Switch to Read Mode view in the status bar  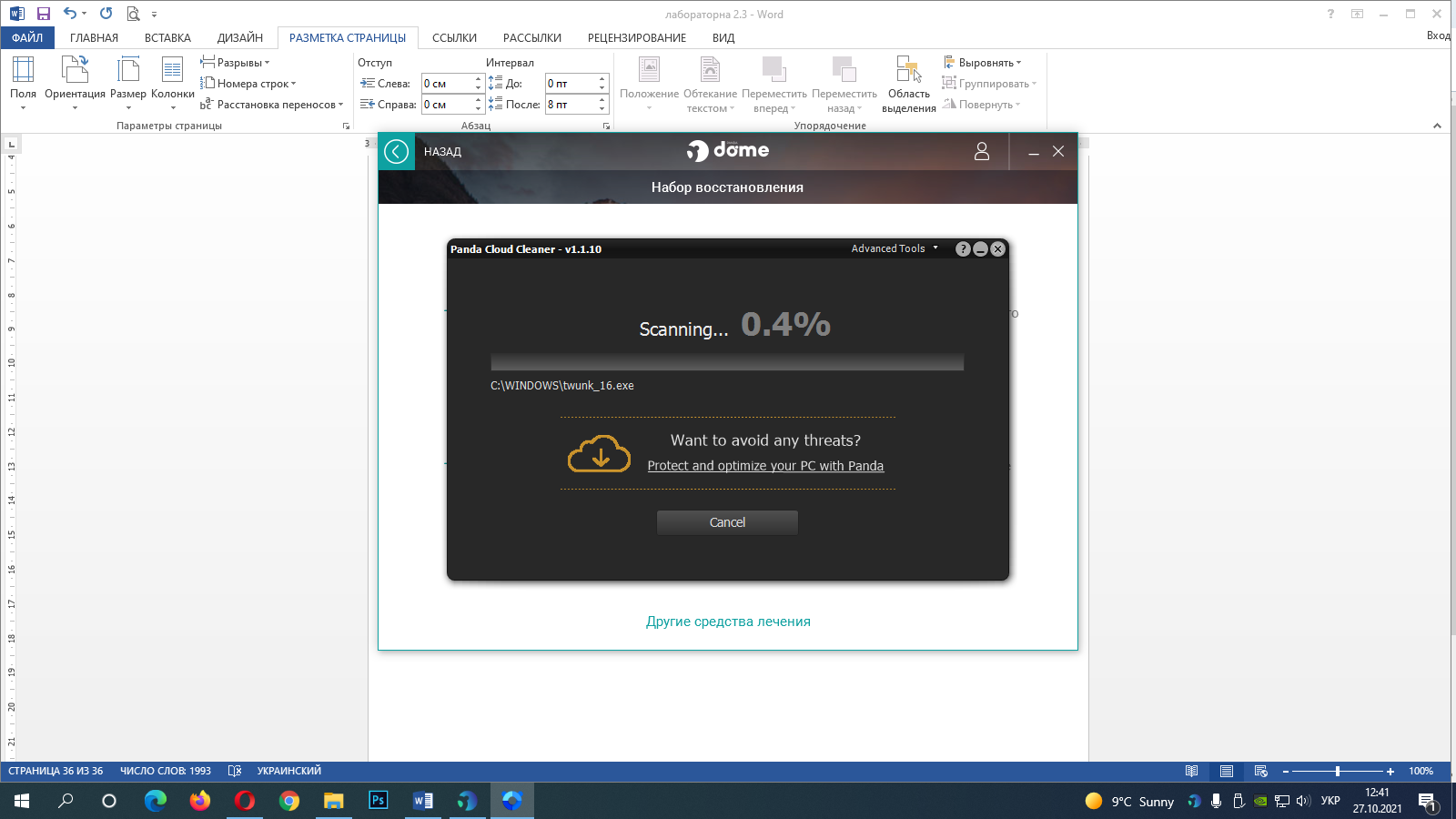click(x=1191, y=771)
